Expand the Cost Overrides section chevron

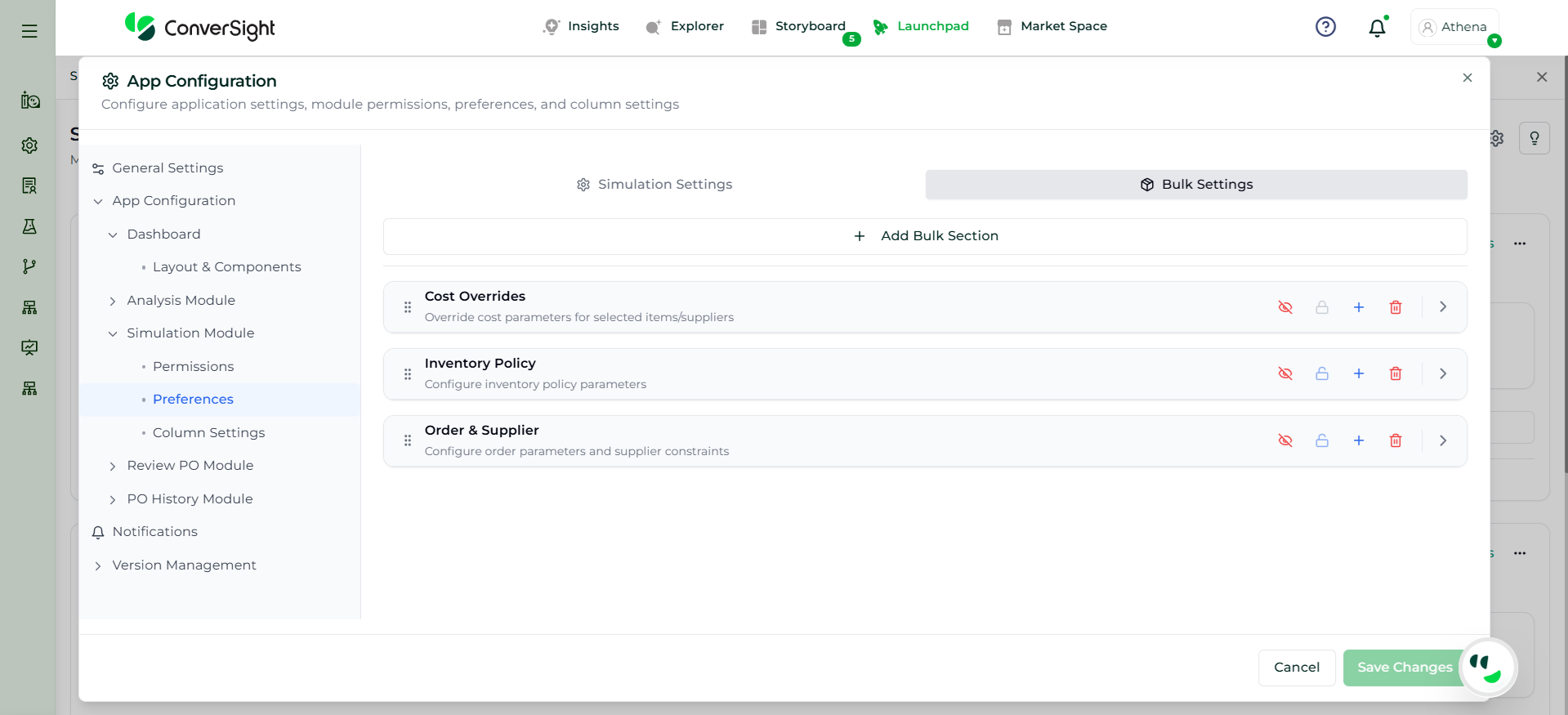point(1443,307)
